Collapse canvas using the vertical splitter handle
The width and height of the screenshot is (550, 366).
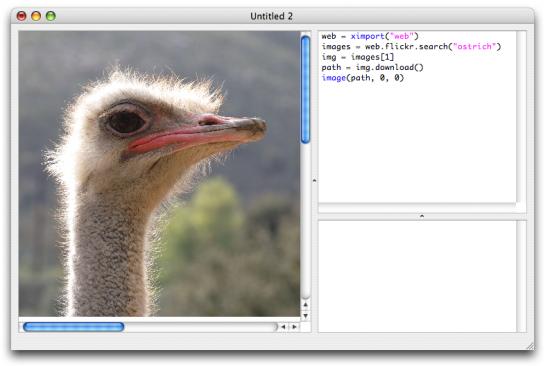pos(314,180)
